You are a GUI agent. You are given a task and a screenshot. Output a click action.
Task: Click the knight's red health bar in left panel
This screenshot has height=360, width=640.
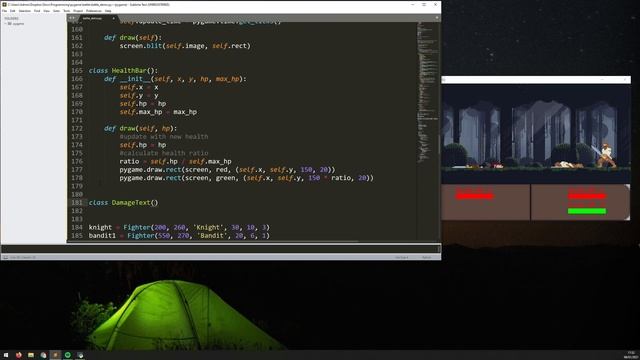point(474,196)
